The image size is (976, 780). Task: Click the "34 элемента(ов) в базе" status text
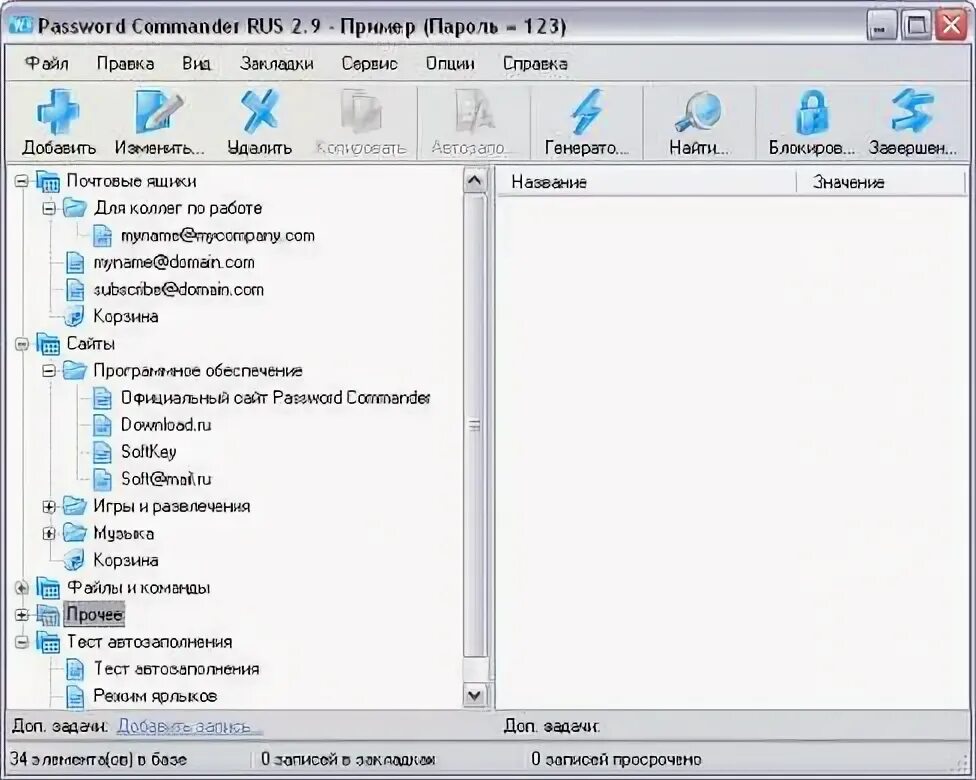(x=99, y=759)
